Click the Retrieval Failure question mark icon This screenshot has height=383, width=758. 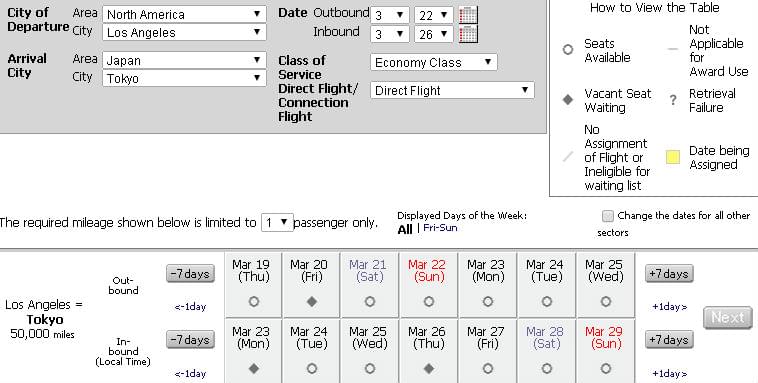[673, 100]
